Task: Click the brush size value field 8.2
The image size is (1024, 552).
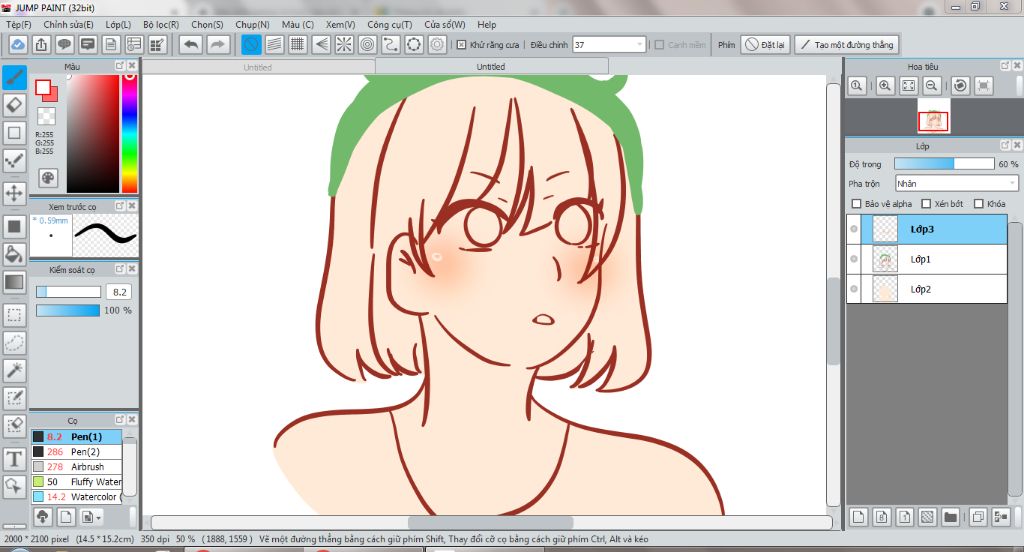Action: pyautogui.click(x=120, y=292)
